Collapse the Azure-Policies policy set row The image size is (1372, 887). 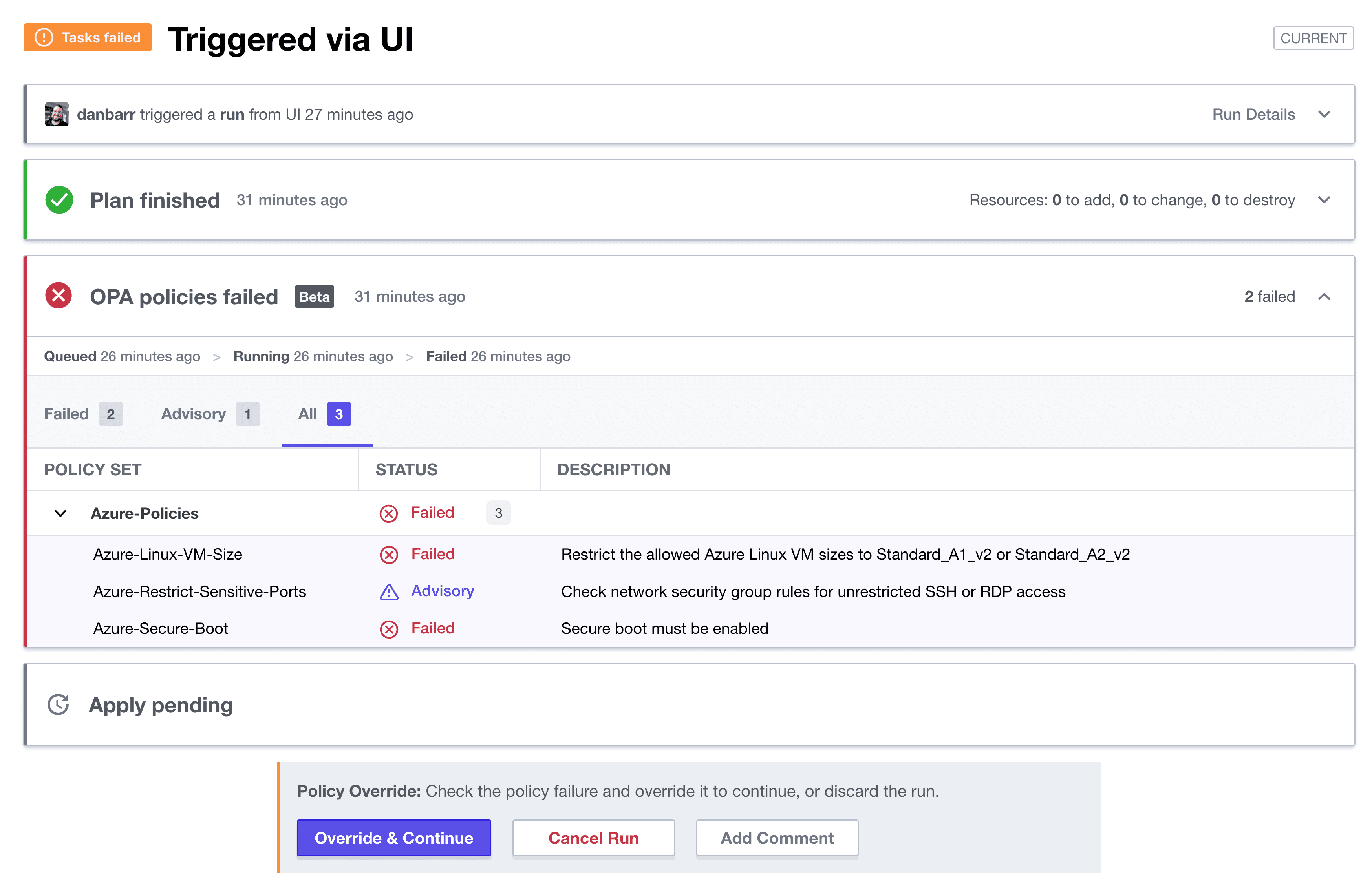coord(60,513)
